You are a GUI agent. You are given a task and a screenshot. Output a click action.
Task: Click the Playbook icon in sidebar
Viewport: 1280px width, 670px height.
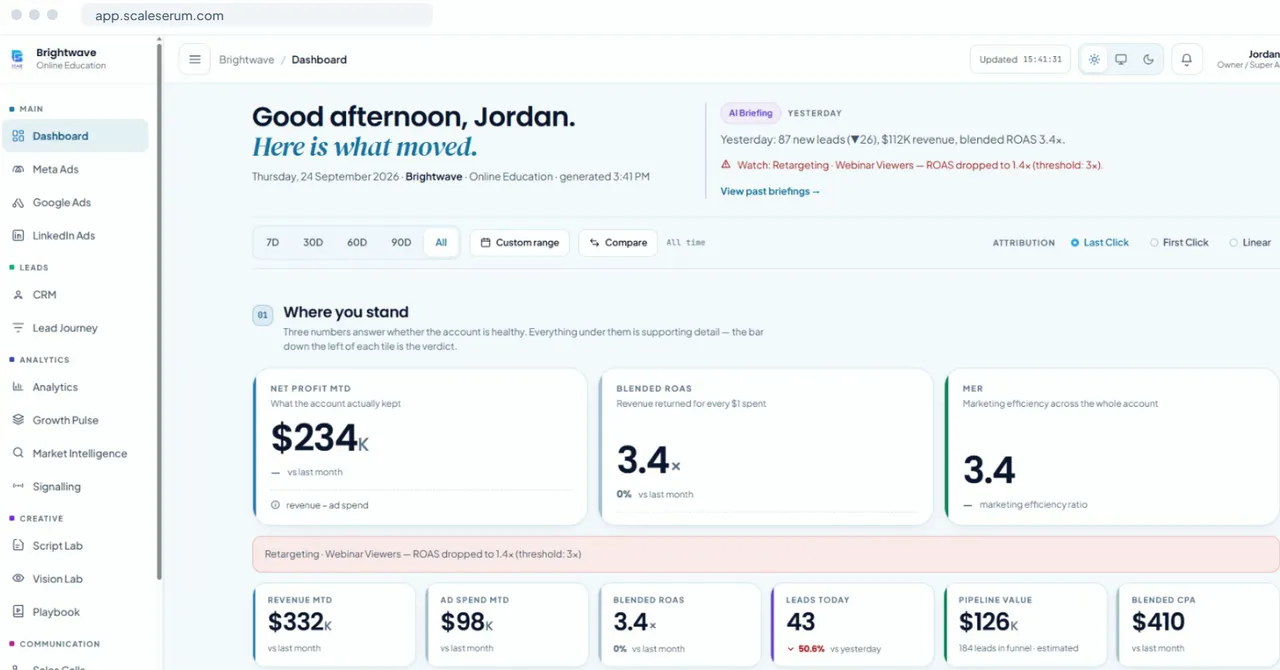click(x=18, y=611)
